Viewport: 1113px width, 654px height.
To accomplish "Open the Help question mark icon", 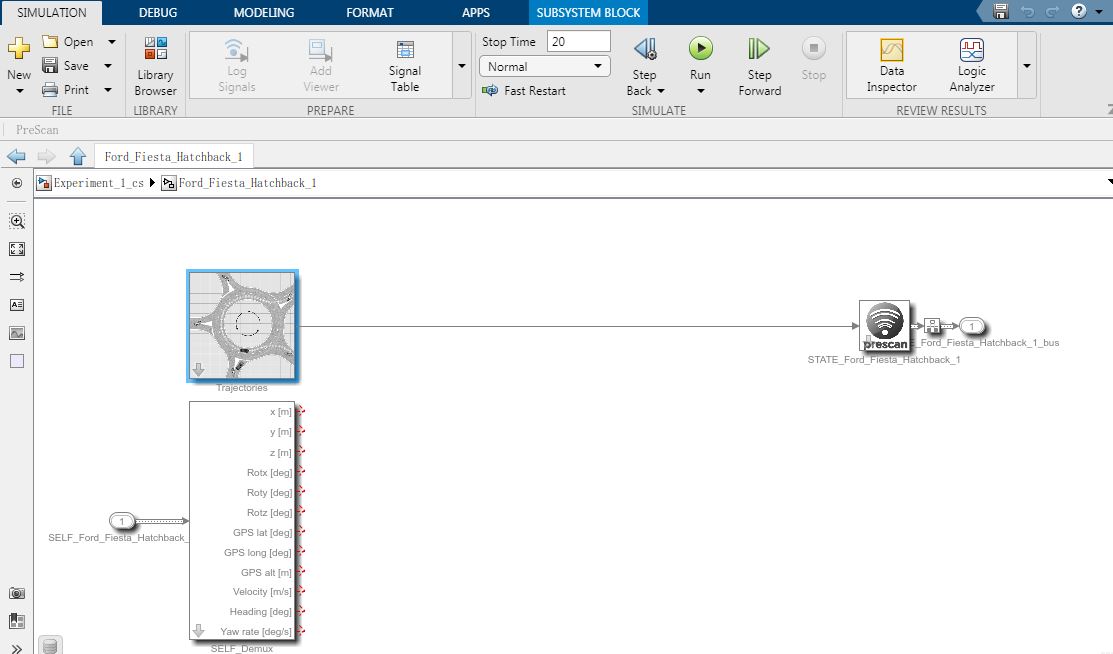I will click(x=1079, y=11).
